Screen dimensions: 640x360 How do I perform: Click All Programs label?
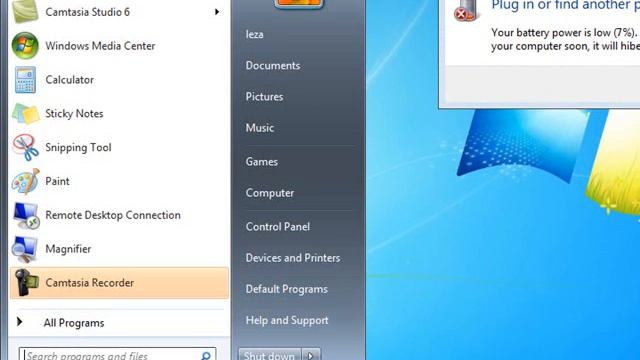[x=74, y=323]
